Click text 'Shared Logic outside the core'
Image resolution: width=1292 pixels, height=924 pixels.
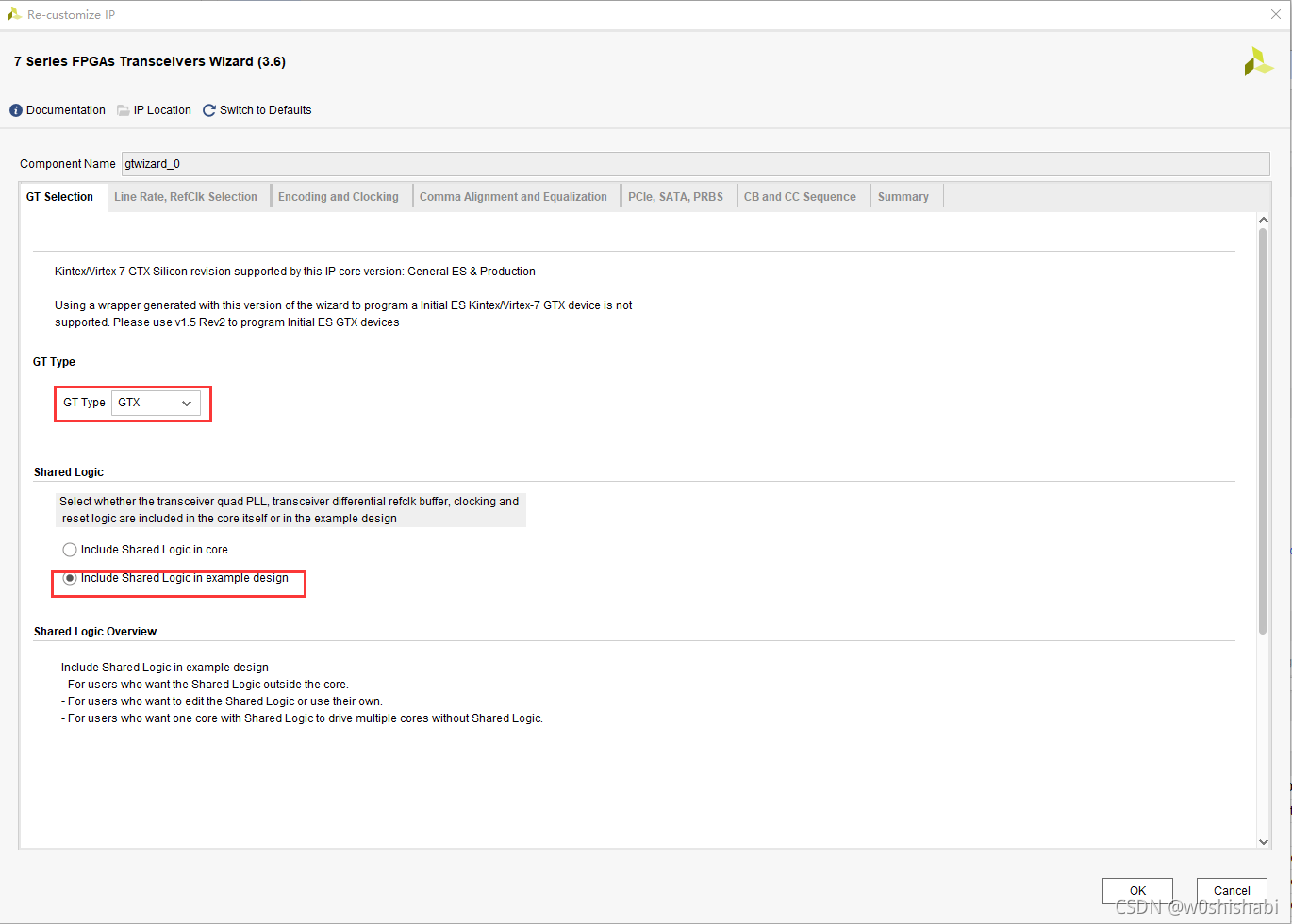(x=269, y=685)
